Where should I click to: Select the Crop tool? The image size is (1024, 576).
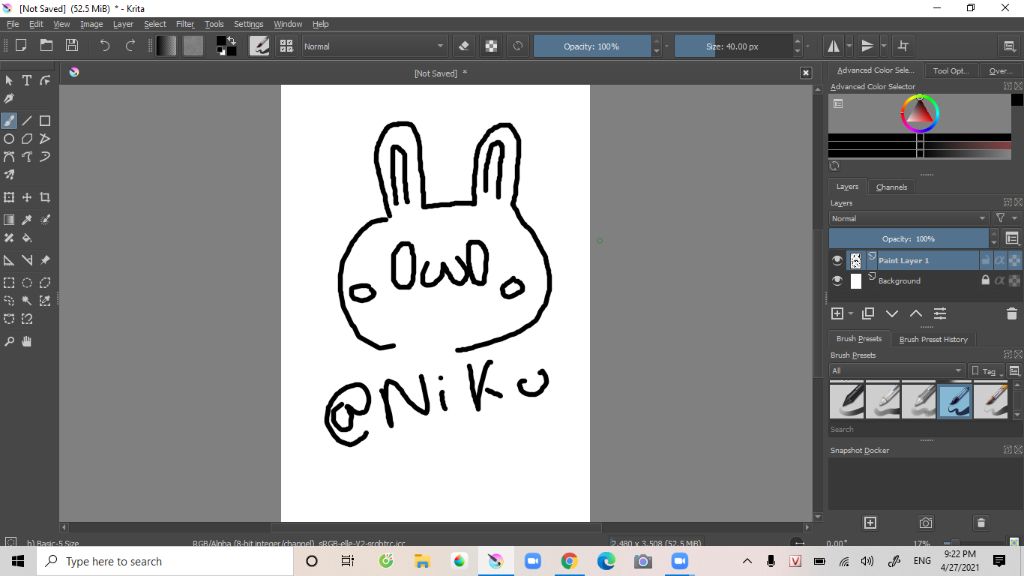[44, 197]
